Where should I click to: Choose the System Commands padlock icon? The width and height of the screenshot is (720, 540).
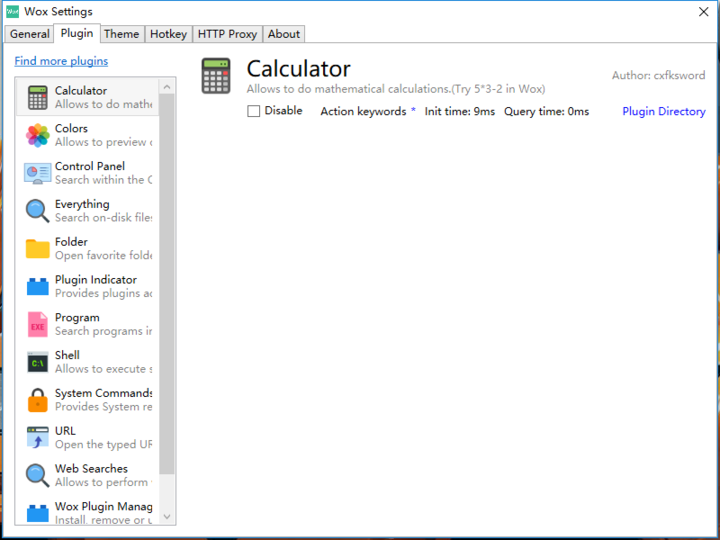38,400
